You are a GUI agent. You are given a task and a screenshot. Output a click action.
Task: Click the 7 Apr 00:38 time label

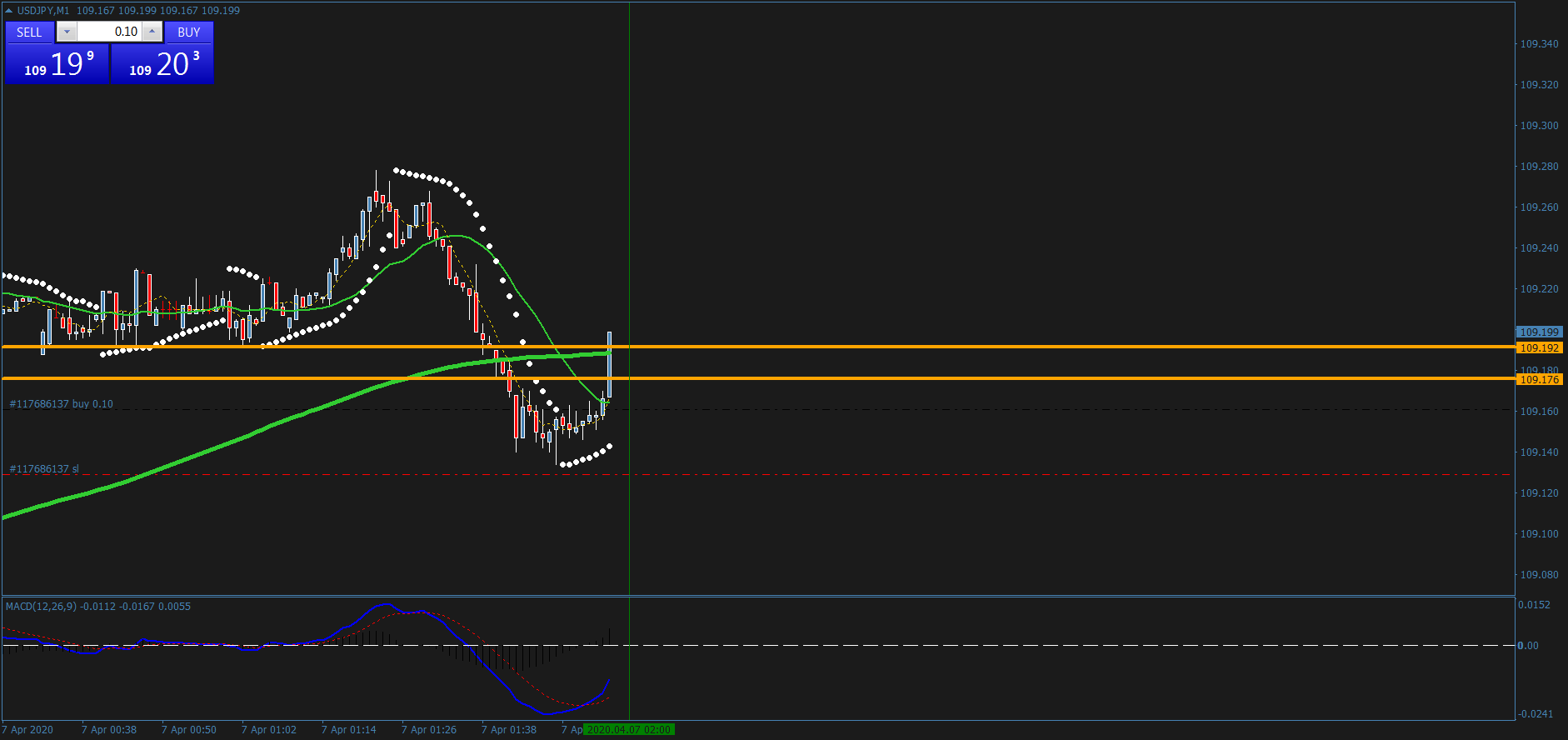click(109, 730)
